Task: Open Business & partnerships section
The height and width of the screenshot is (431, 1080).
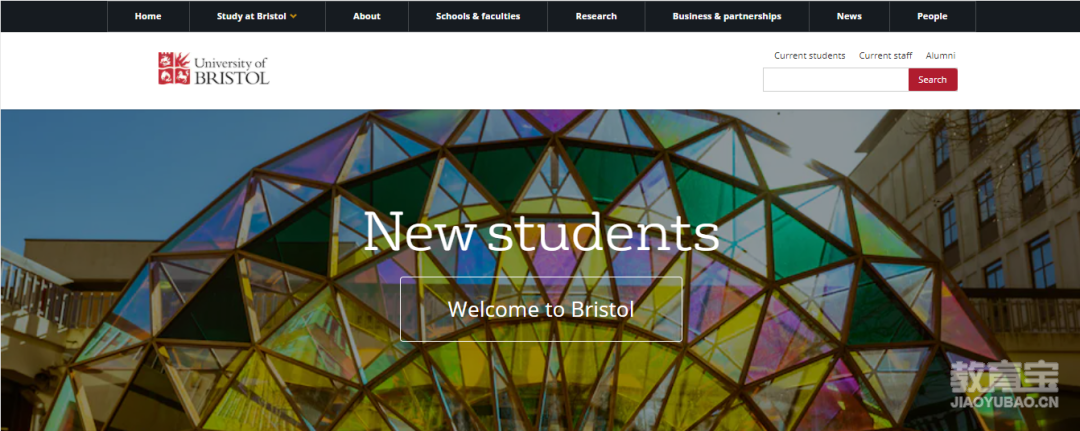Action: (x=727, y=17)
